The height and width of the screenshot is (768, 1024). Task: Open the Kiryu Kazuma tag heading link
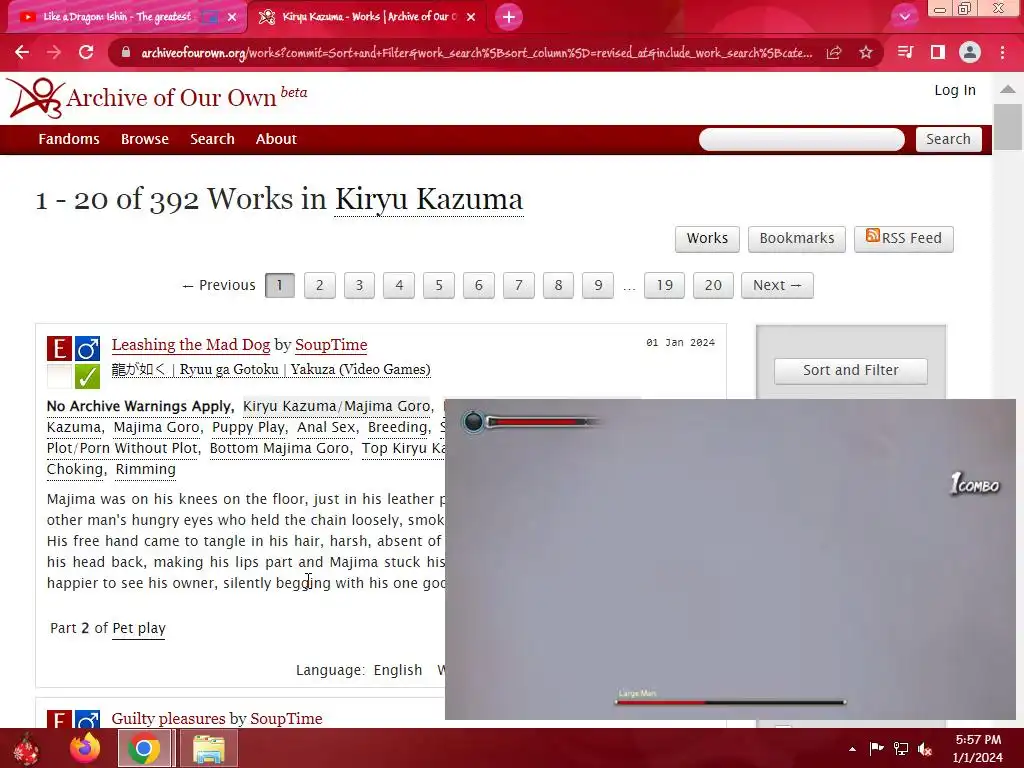(429, 199)
